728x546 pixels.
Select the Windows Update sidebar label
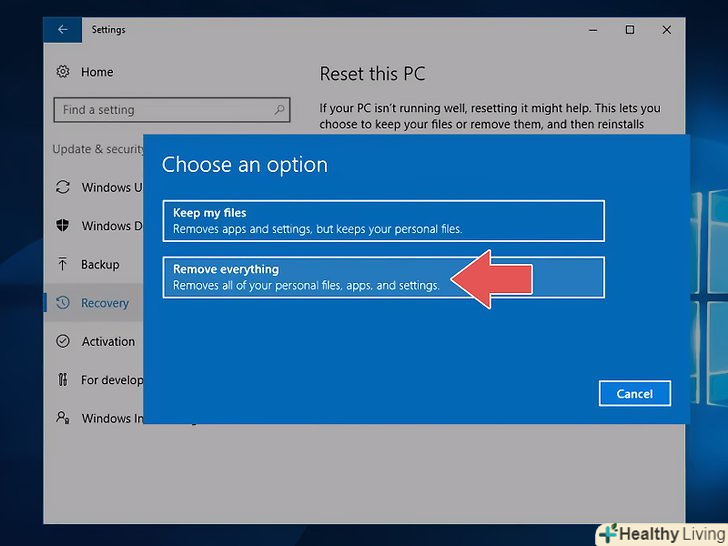112,188
